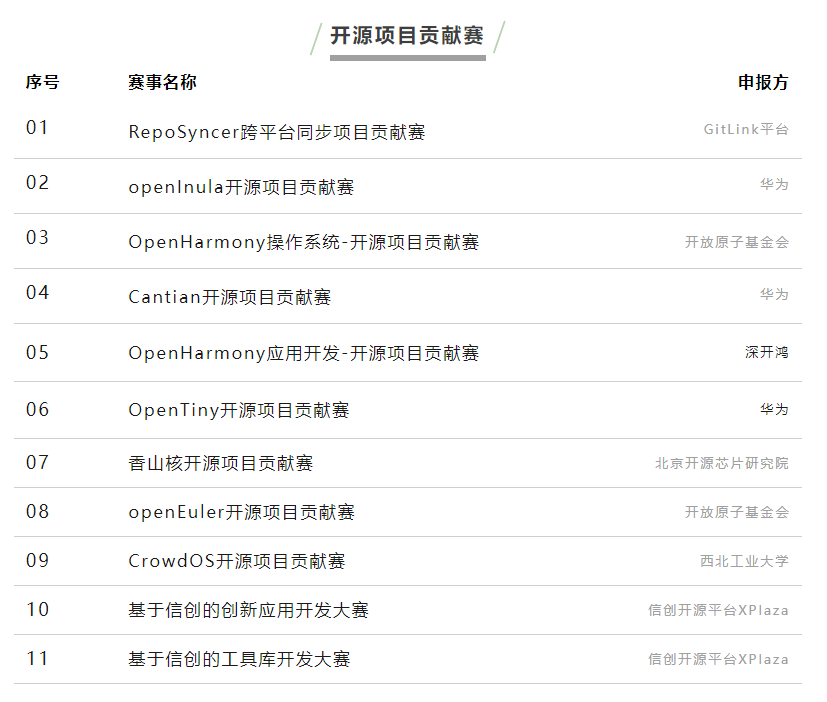The width and height of the screenshot is (827, 702).
Task: Open OpenHarmony应用开发-开源项目贡献赛
Action: point(303,353)
